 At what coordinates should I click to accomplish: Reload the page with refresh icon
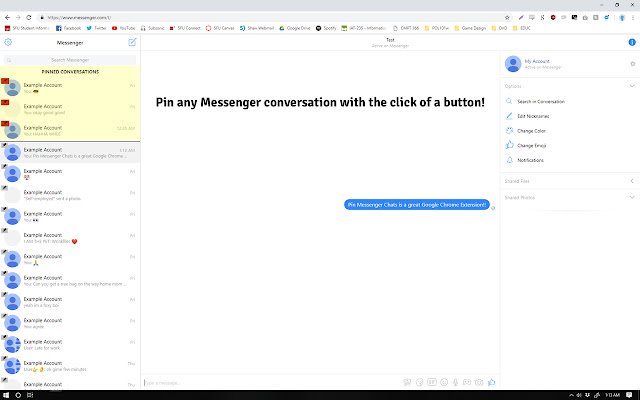29,18
